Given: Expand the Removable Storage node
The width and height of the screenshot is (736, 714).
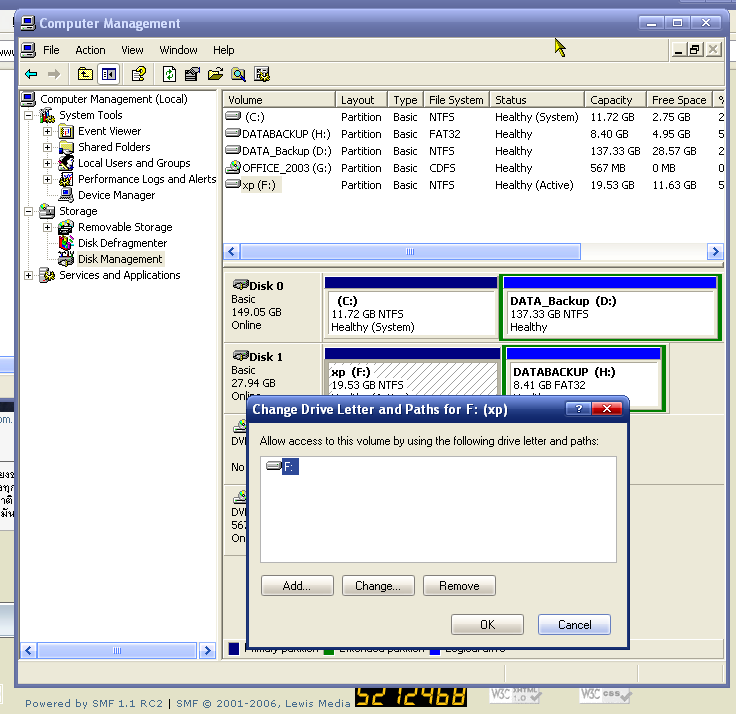Looking at the screenshot, I should point(47,227).
